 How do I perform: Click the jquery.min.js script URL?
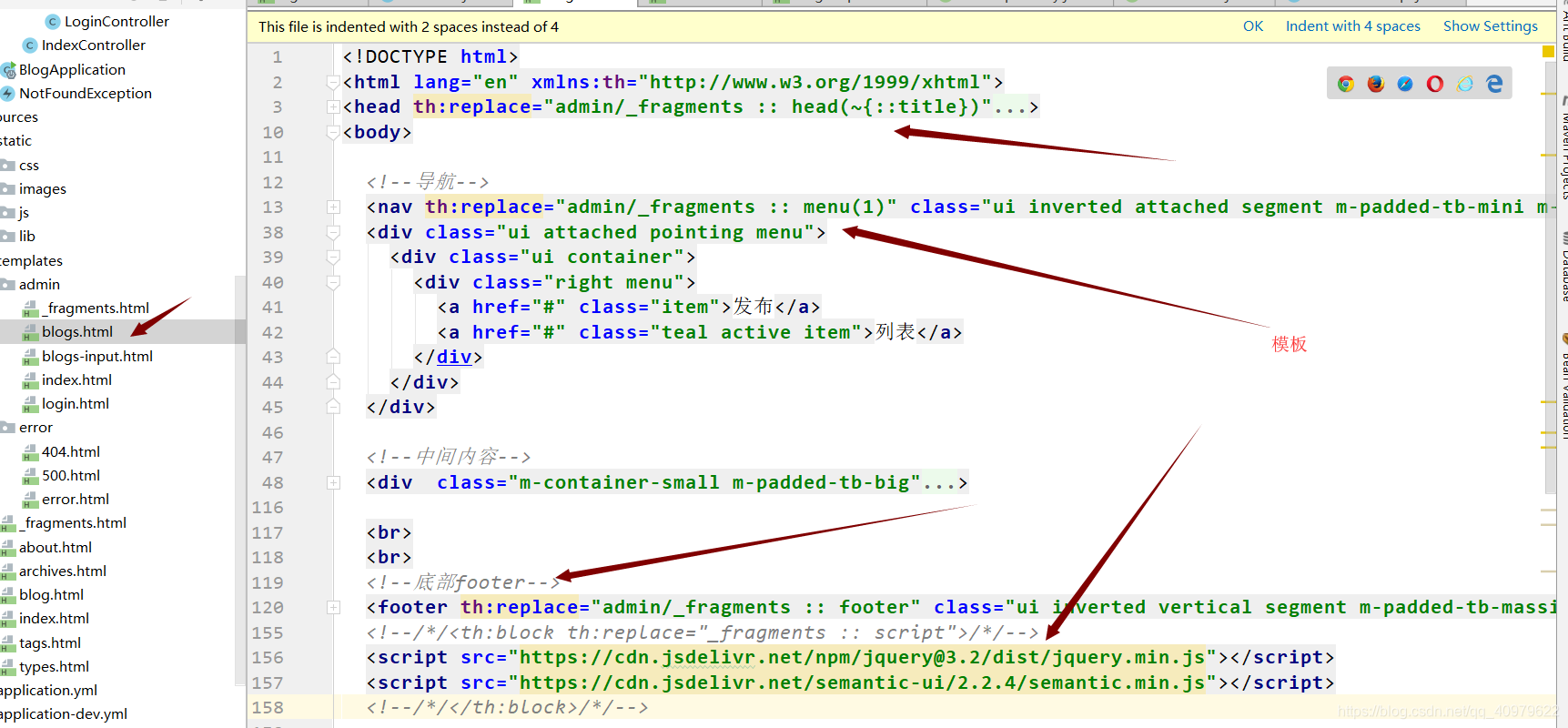[863, 658]
